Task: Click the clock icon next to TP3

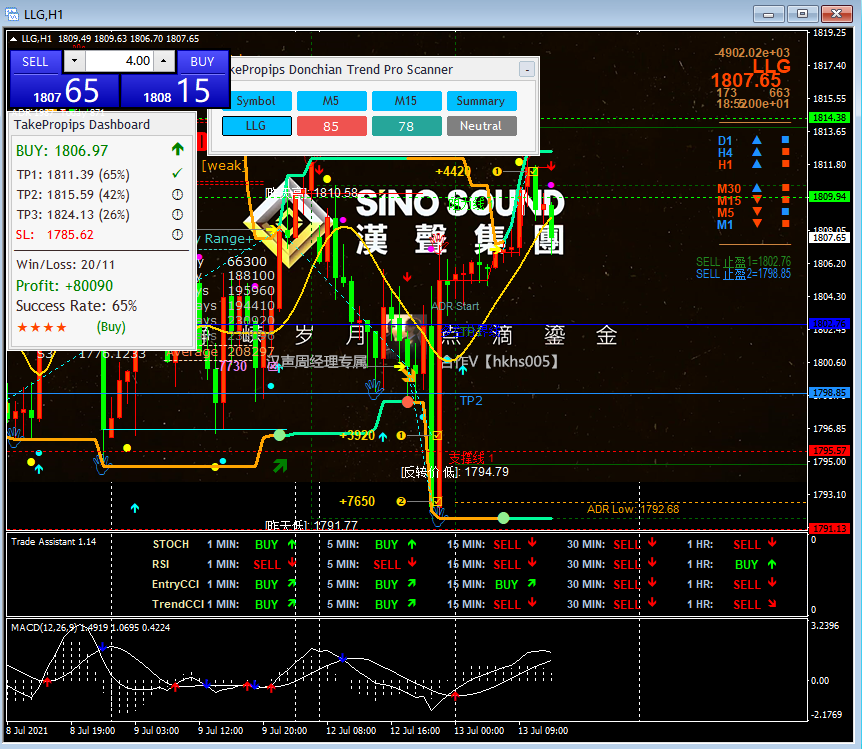Action: pos(177,214)
